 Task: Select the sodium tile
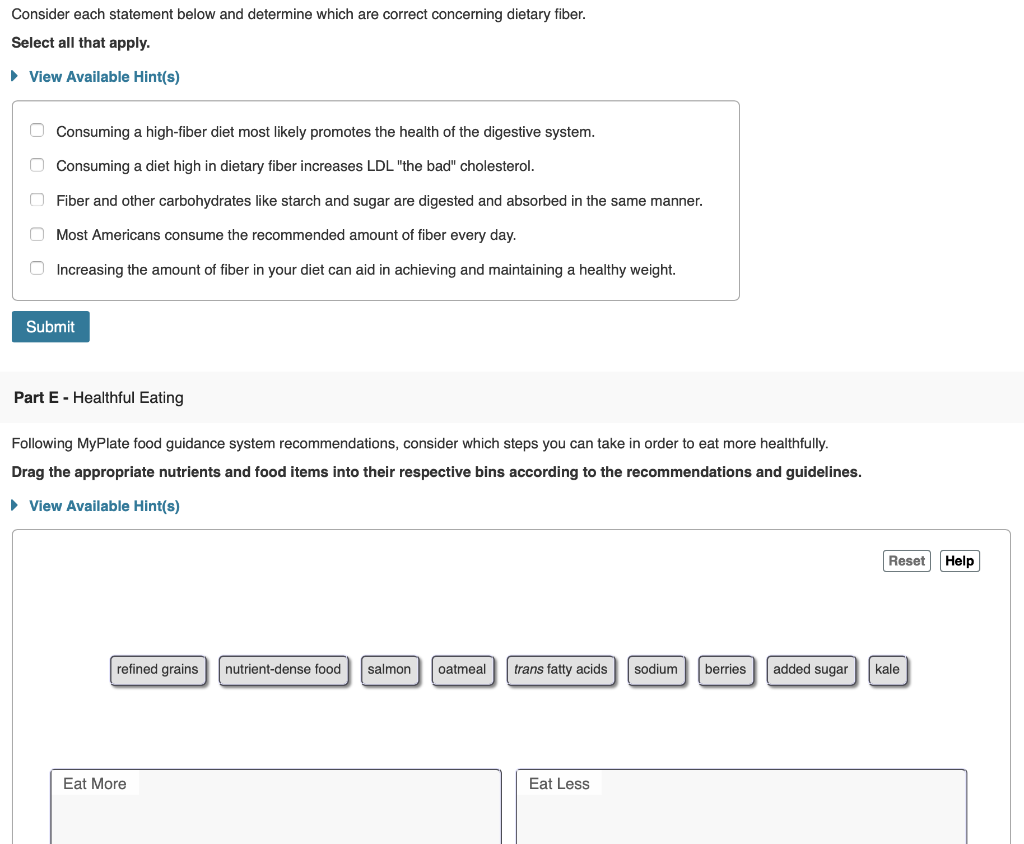click(x=656, y=669)
